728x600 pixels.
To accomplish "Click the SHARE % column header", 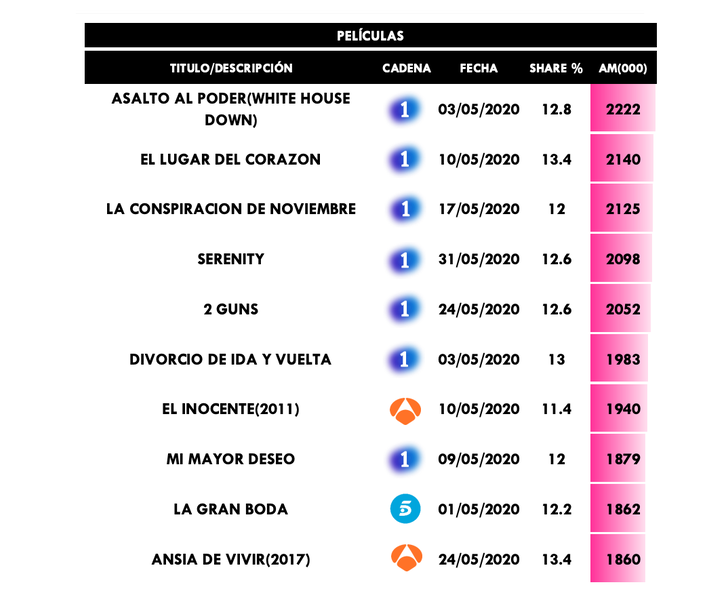I will 556,69.
